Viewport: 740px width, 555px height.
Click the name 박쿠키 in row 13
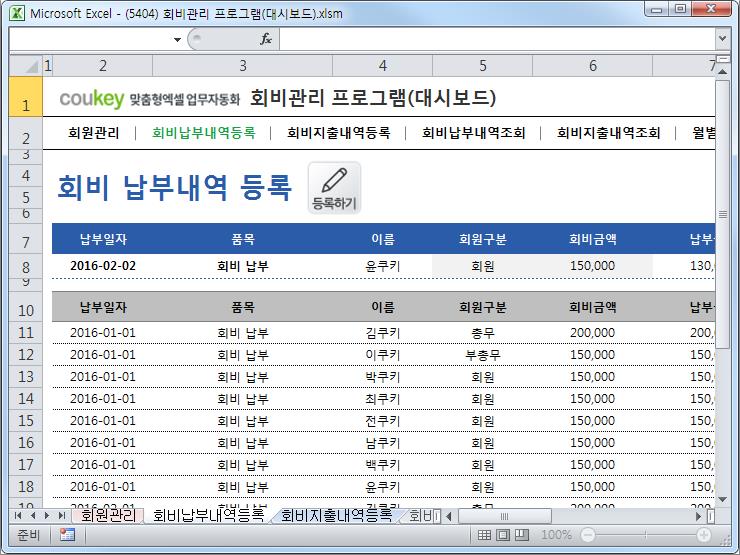382,377
